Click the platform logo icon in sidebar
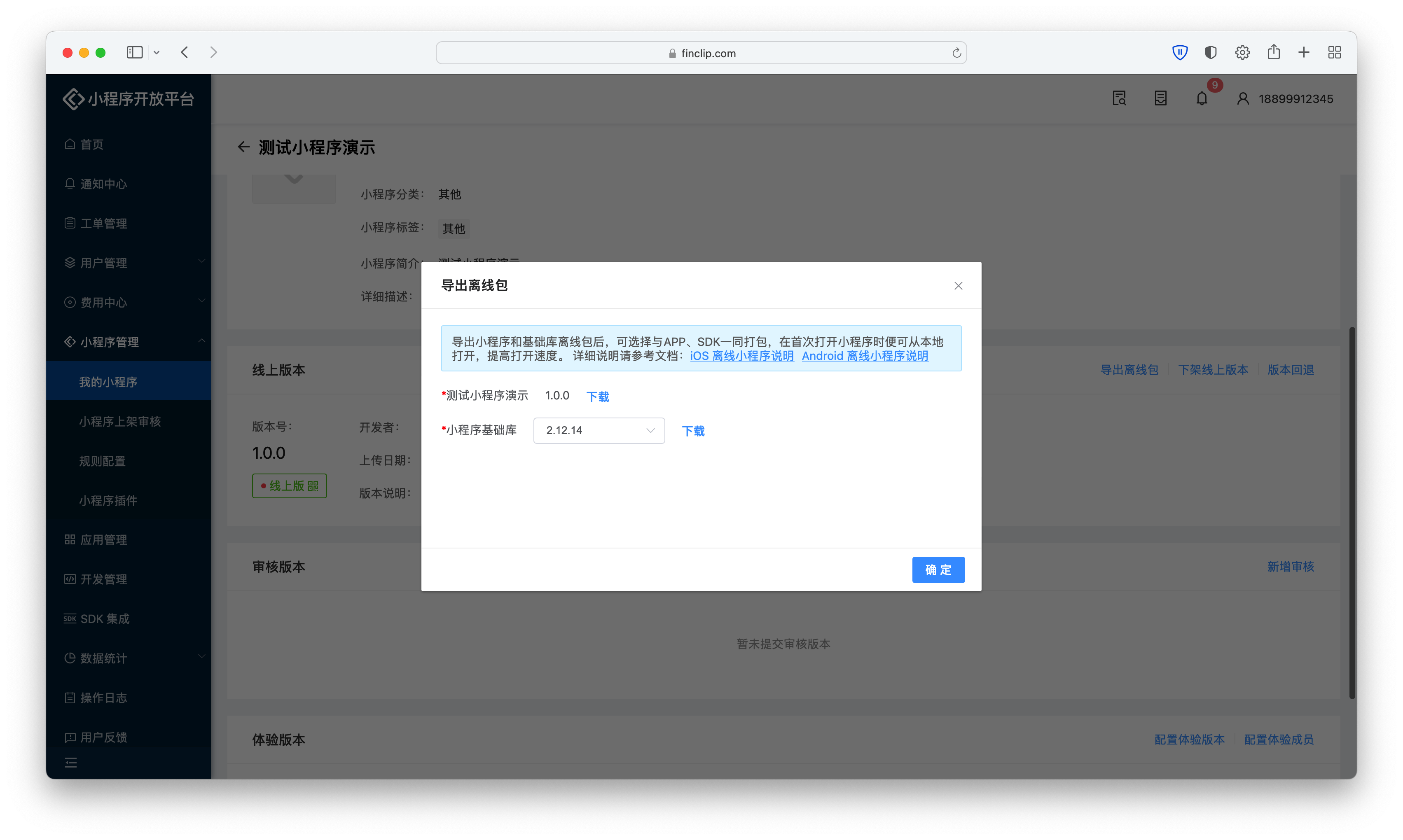The width and height of the screenshot is (1403, 840). coord(73,99)
